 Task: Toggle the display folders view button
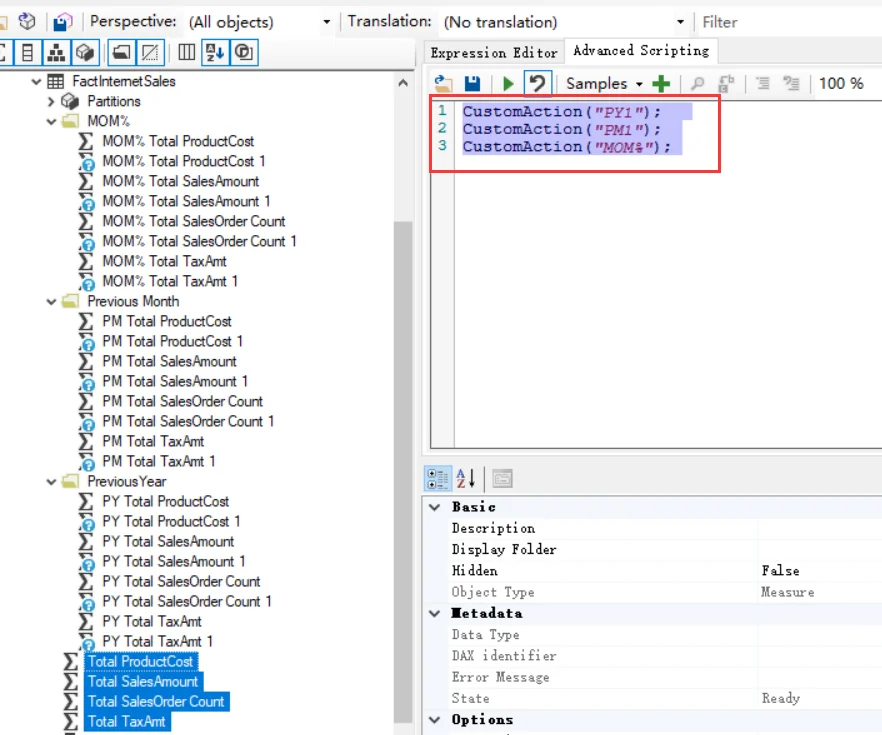122,53
